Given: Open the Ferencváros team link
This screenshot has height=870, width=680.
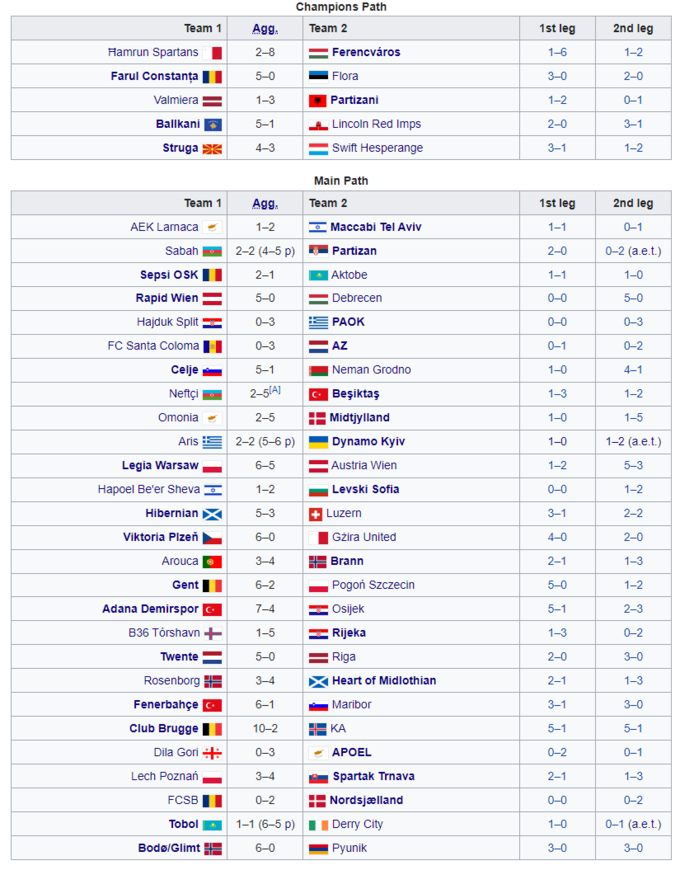Looking at the screenshot, I should click(367, 53).
